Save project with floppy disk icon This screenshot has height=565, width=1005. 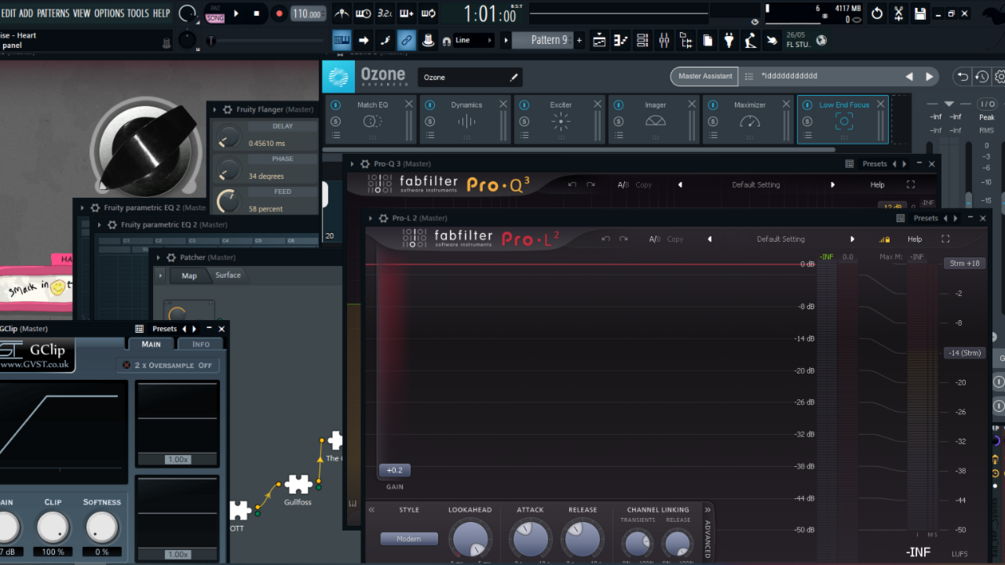tap(920, 13)
